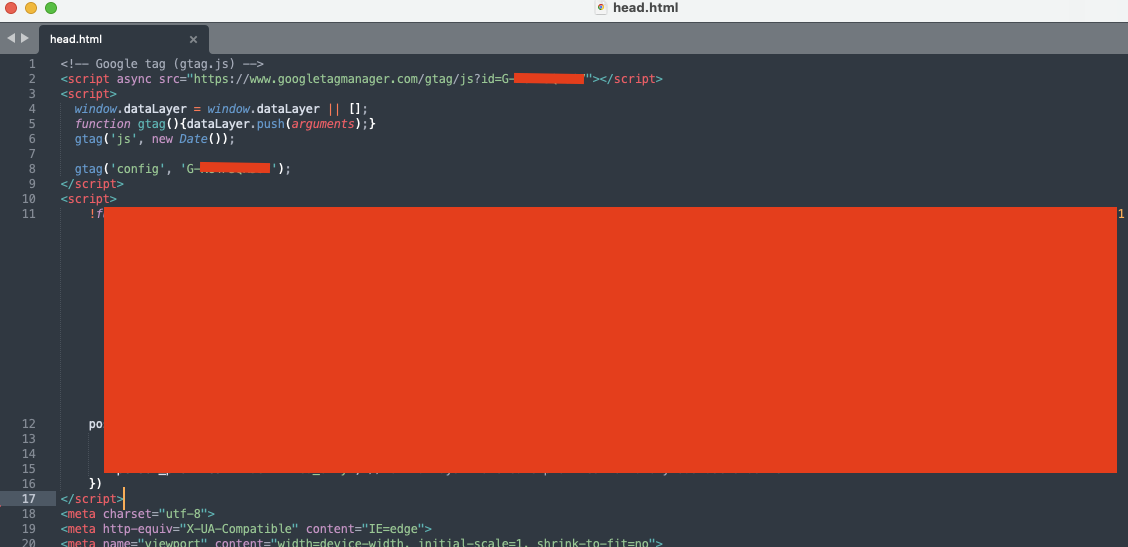Image resolution: width=1128 pixels, height=547 pixels.
Task: Click the Google tag (gtag.js) comment
Action: point(163,64)
